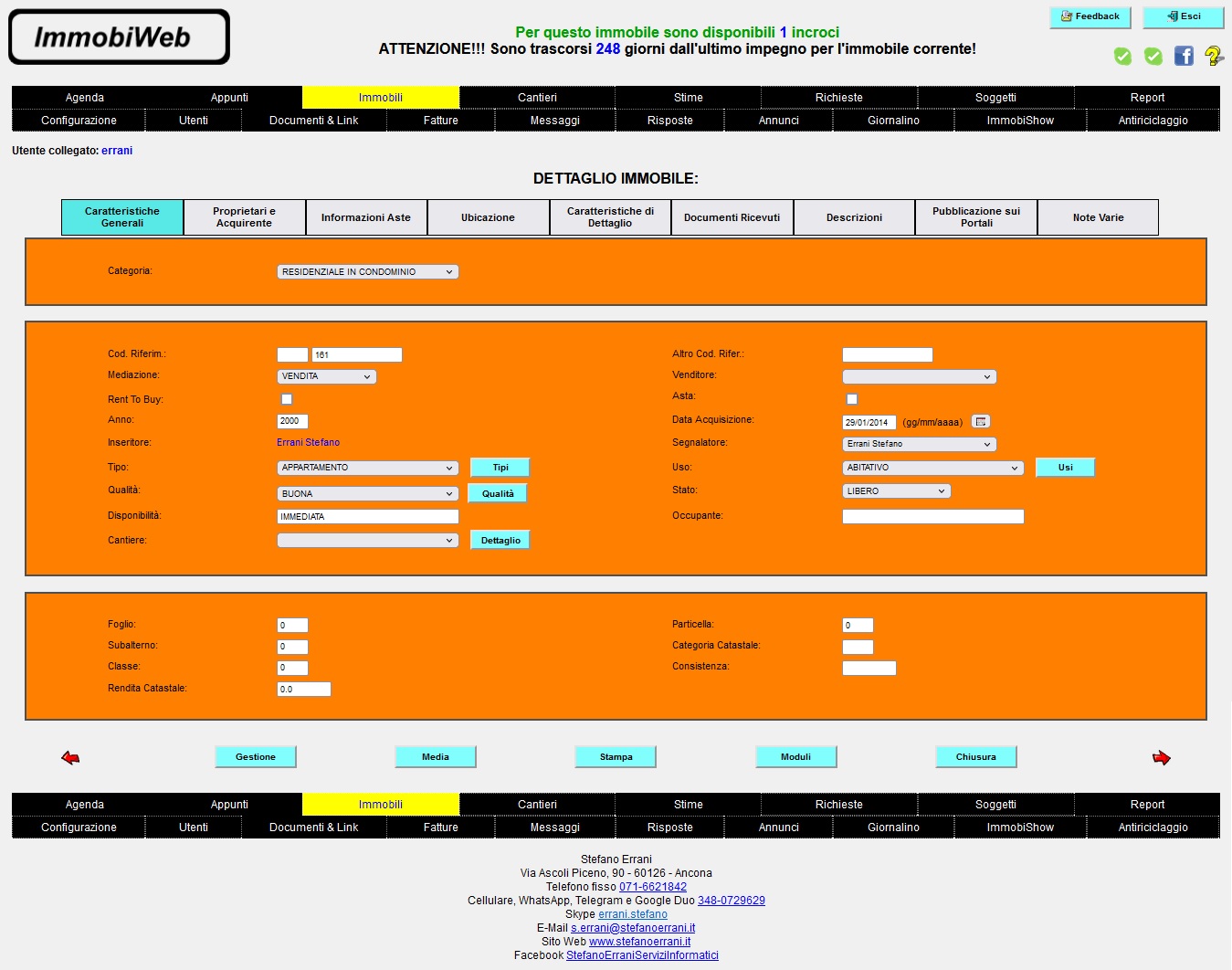The height and width of the screenshot is (970, 1232).
Task: Open the Mediazione dropdown showing VENDITA
Action: click(x=326, y=376)
